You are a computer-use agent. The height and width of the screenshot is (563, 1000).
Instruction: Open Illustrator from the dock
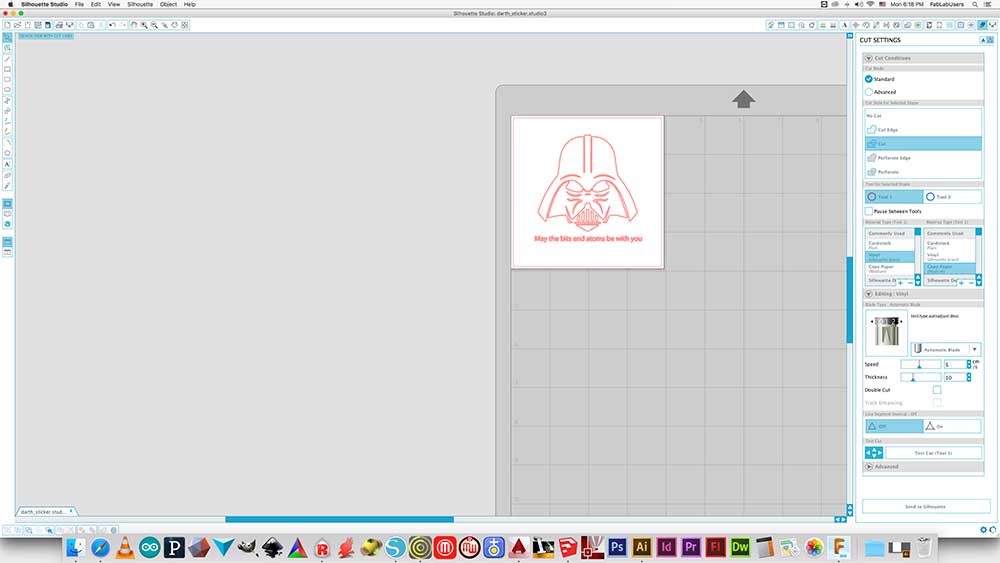pyautogui.click(x=642, y=547)
